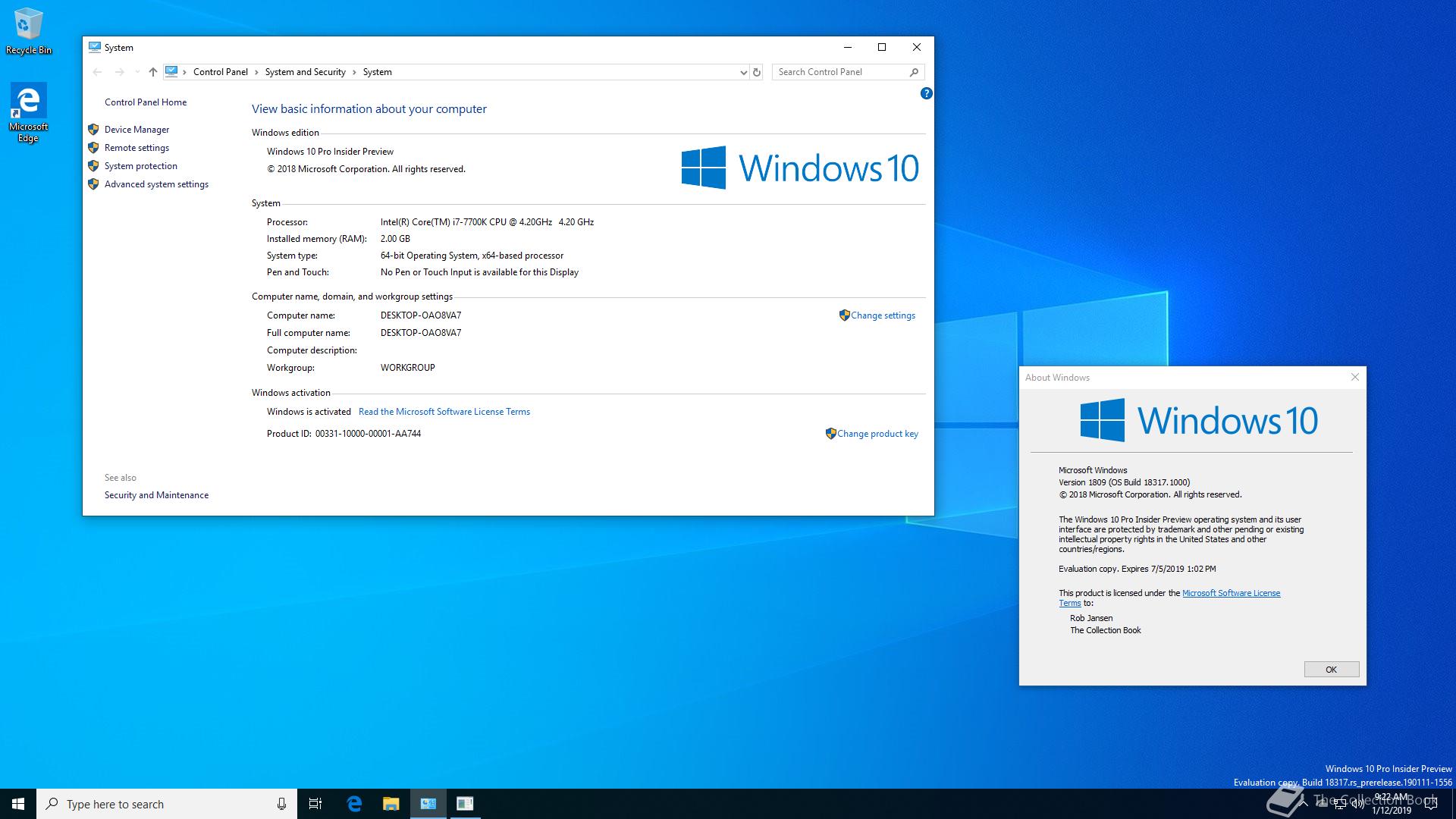Expand the address bar history dropdown

(743, 72)
